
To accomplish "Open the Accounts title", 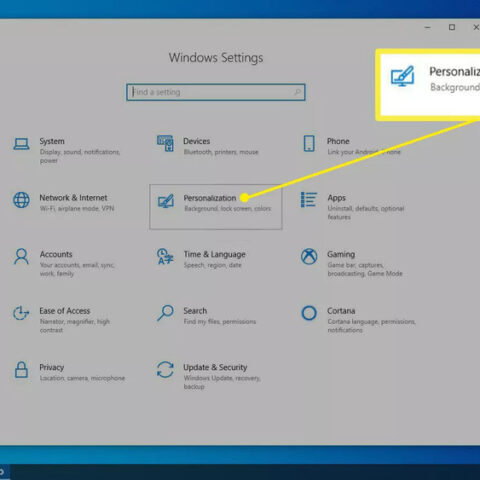I will pos(56,254).
